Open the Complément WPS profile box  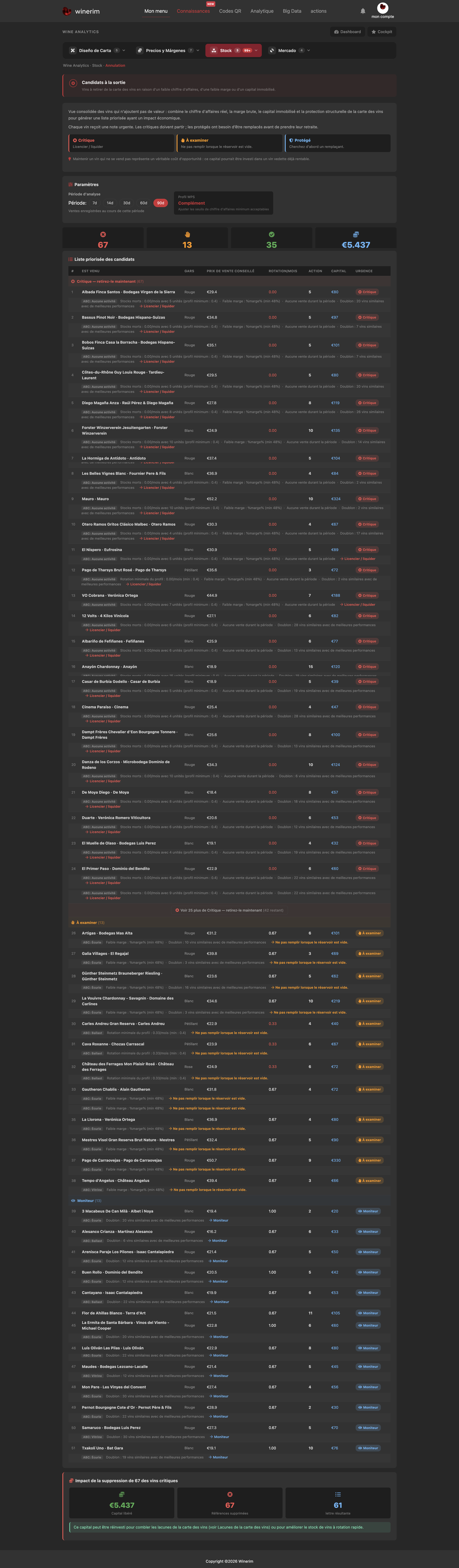223,203
